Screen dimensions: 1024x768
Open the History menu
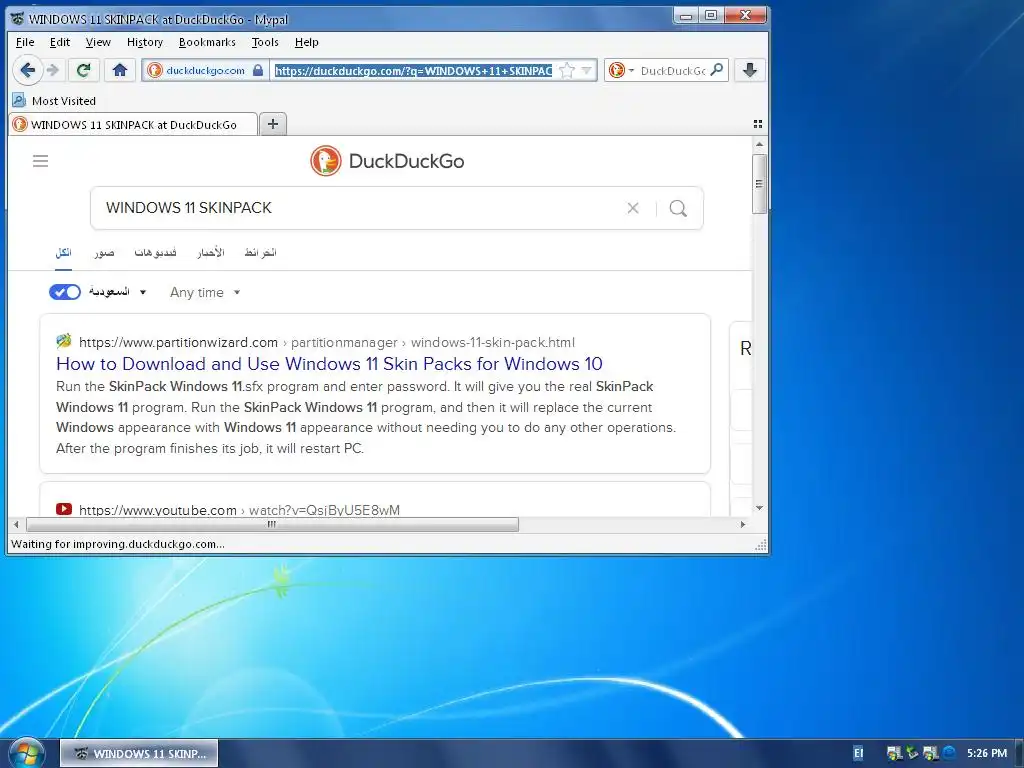(x=144, y=42)
